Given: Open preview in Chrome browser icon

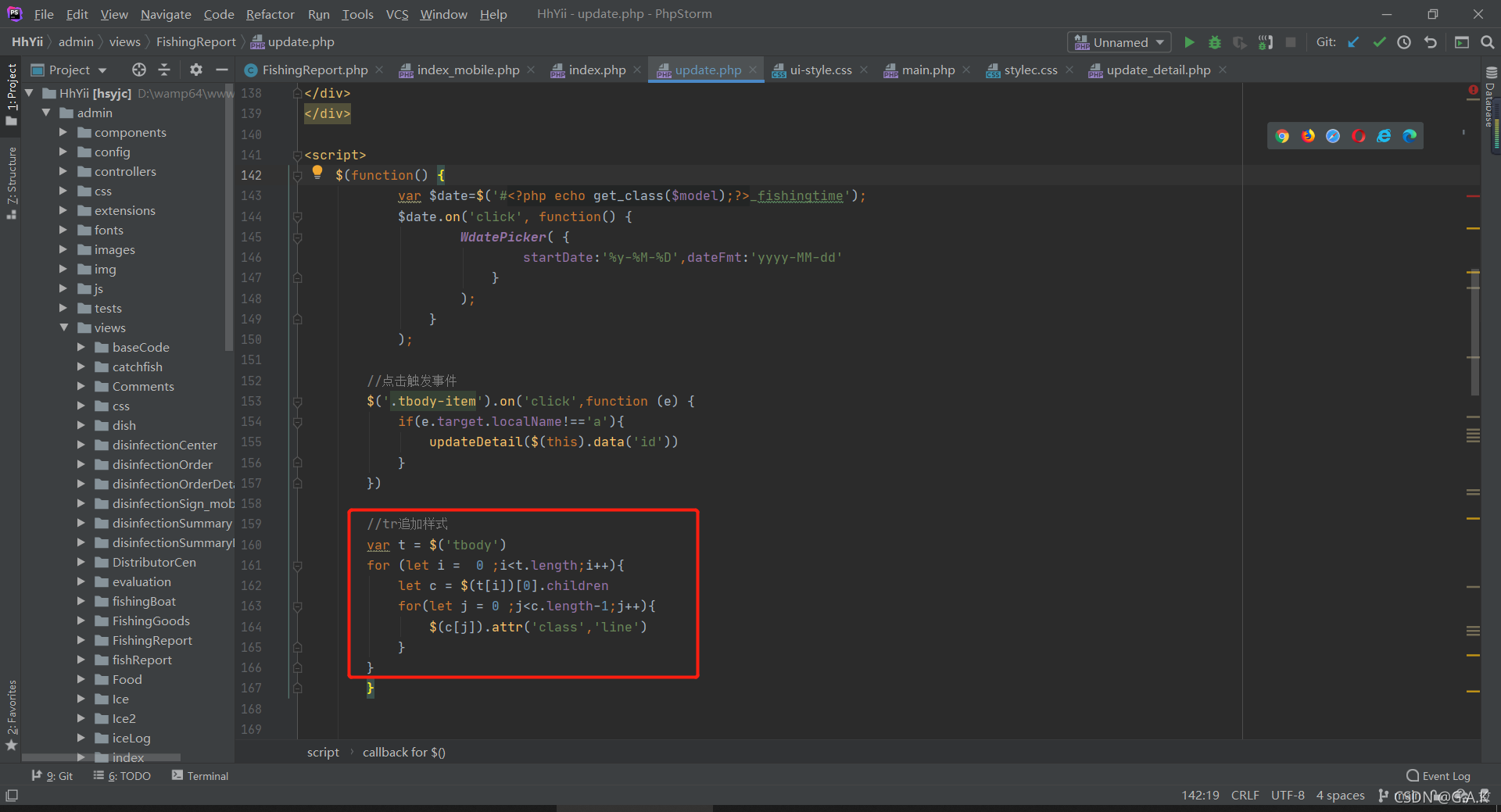Looking at the screenshot, I should point(1282,136).
